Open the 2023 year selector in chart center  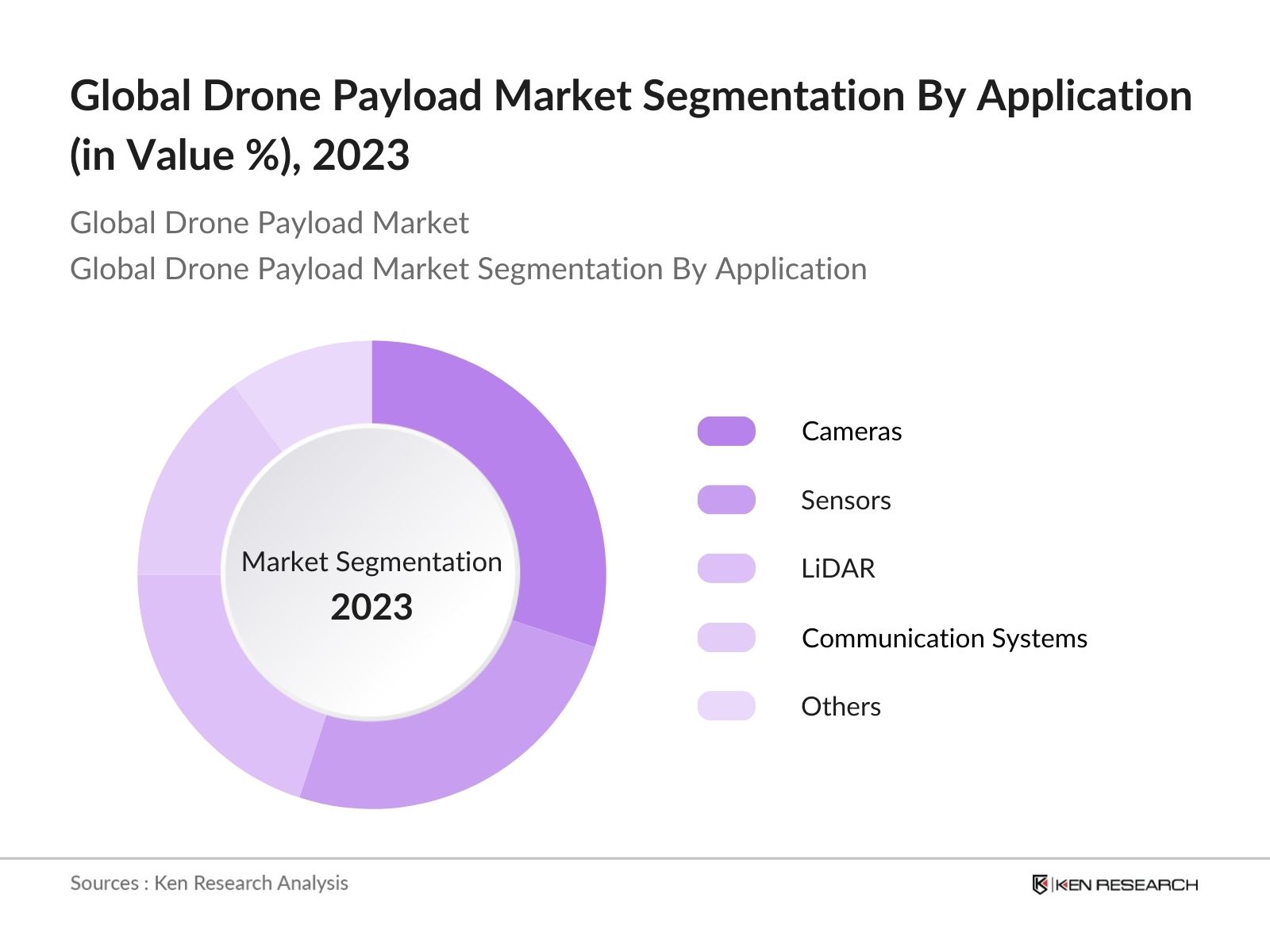(371, 607)
